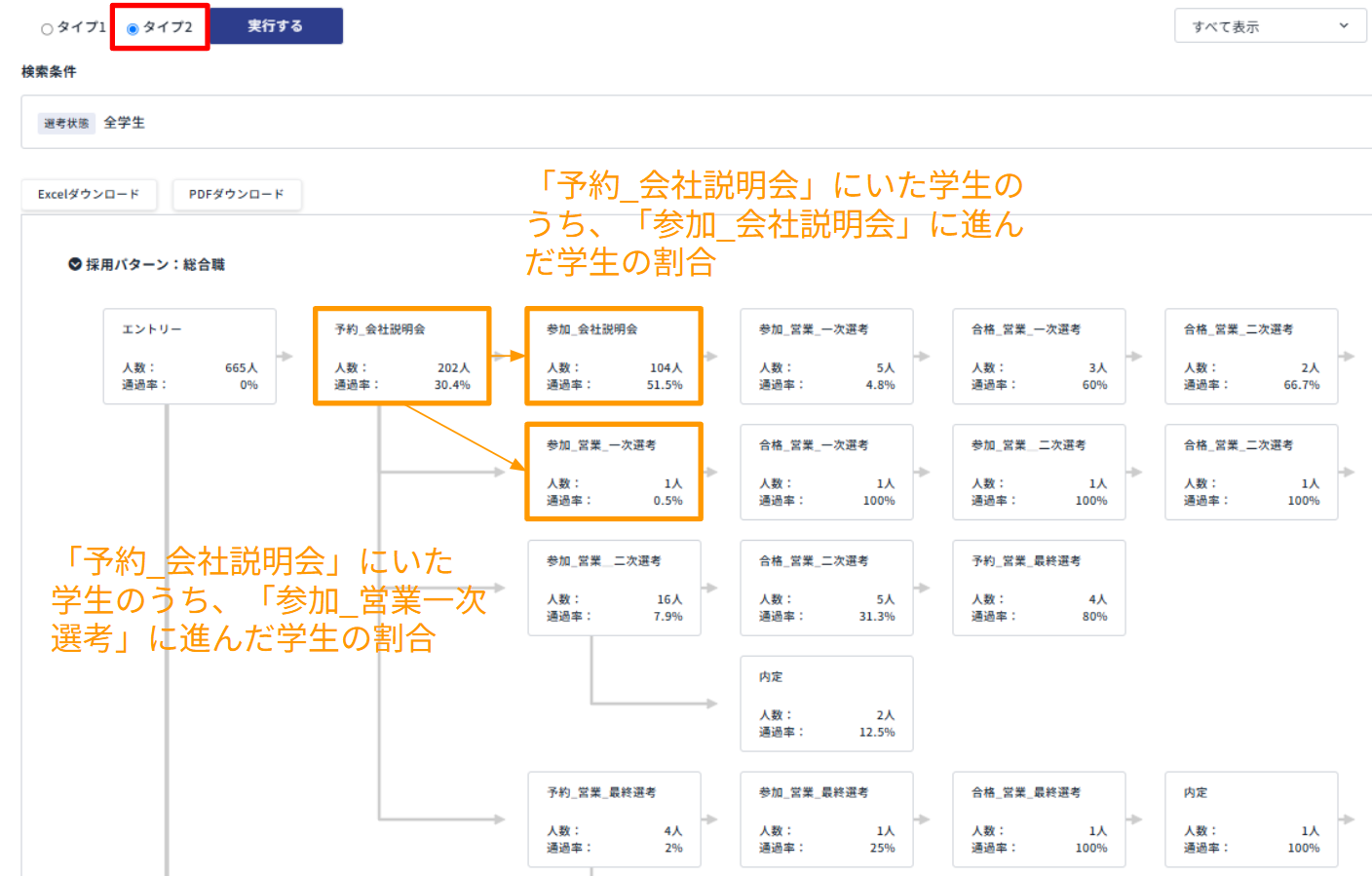
Task: Select the タイプ1 radio button
Action: [46, 27]
